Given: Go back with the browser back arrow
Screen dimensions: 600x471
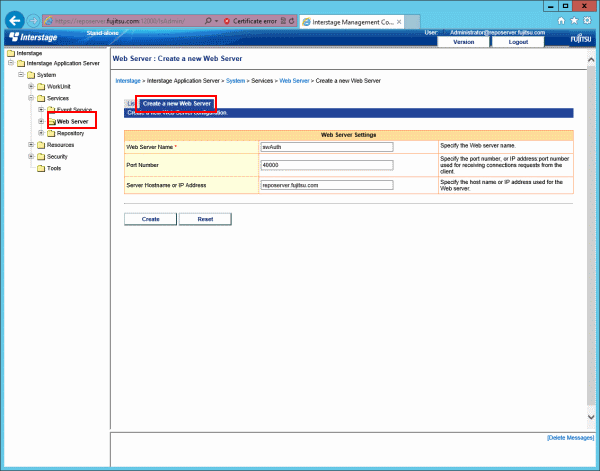Looking at the screenshot, I should (x=15, y=21).
